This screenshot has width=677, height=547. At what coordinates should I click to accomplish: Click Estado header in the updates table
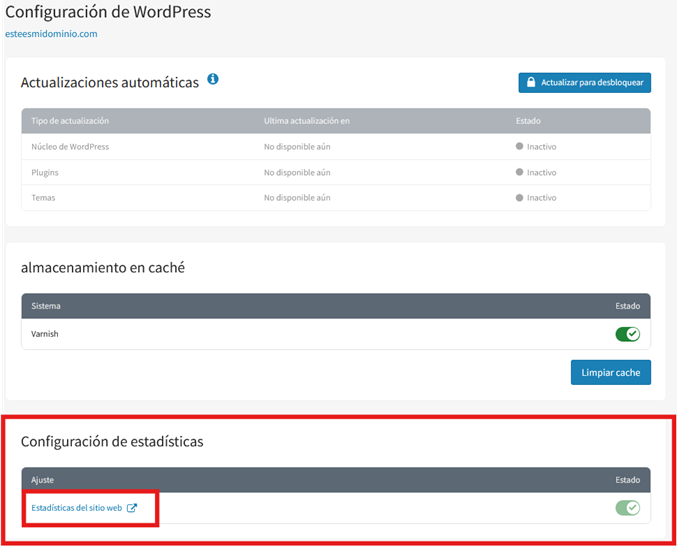528,121
